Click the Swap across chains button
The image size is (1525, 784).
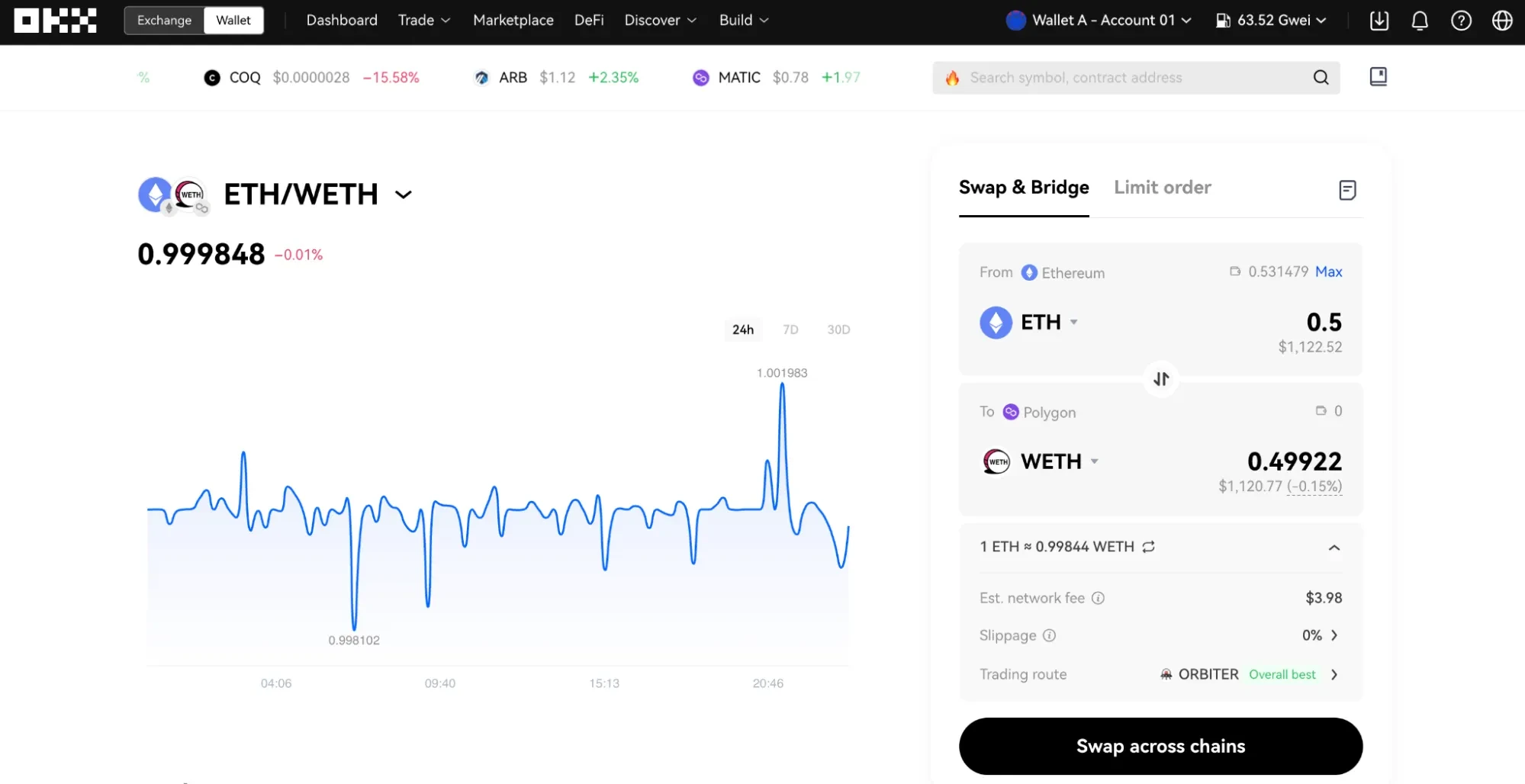coord(1160,747)
